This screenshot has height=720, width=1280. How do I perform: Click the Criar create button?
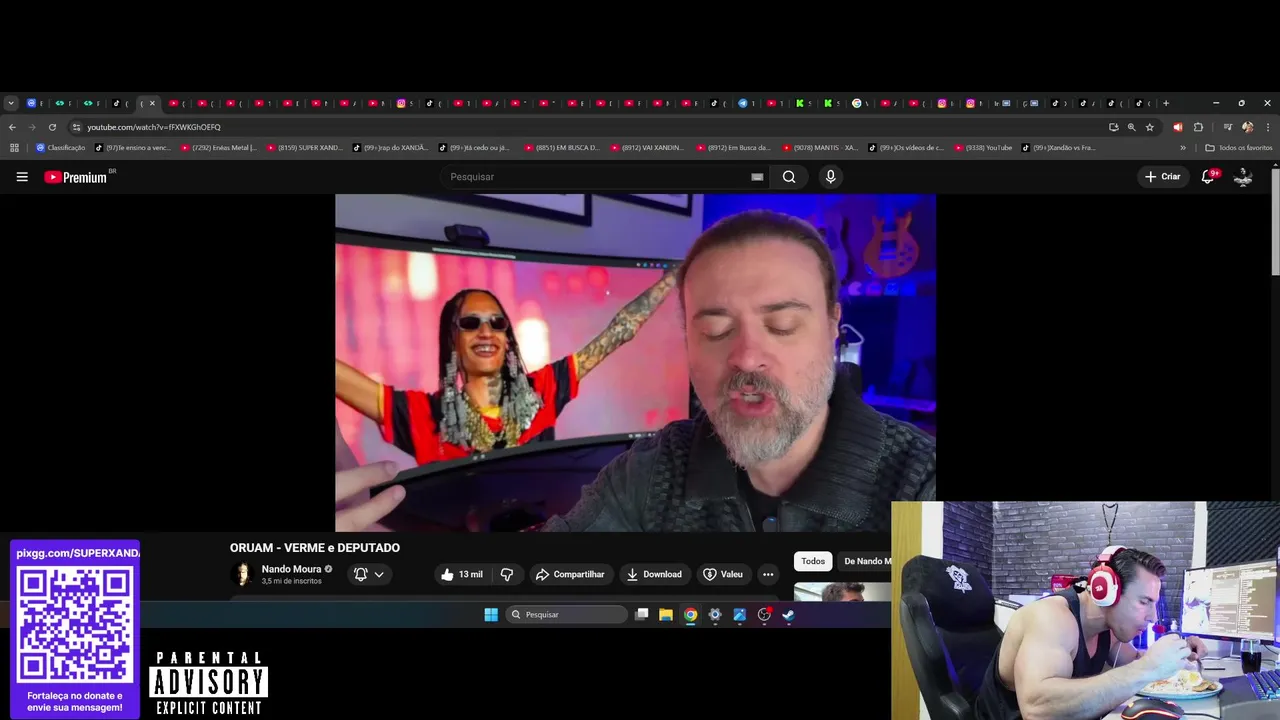click(1163, 177)
